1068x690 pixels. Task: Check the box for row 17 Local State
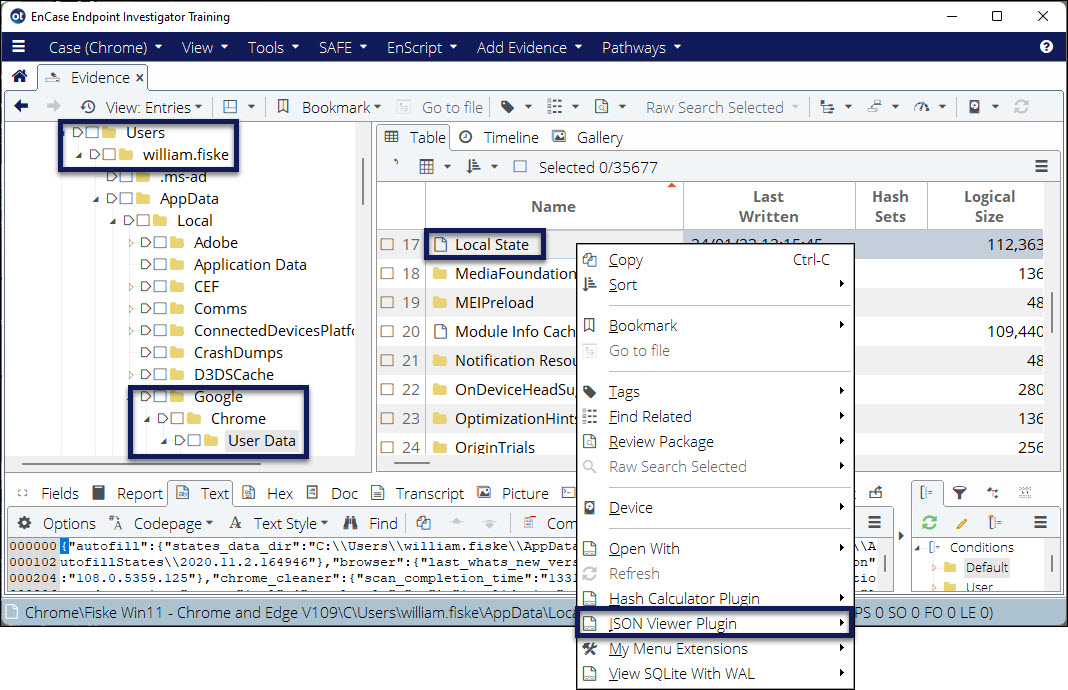tap(387, 244)
